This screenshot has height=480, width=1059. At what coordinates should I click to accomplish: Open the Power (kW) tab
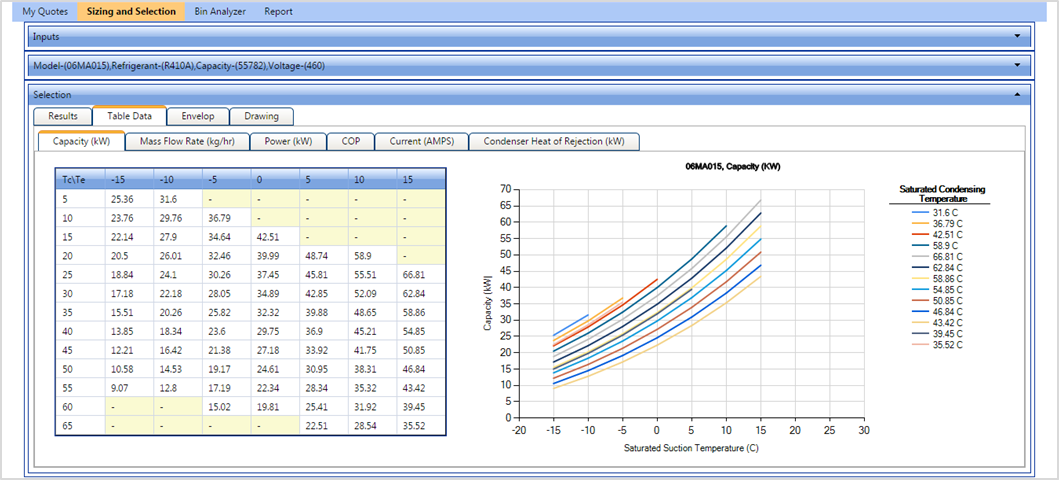[288, 142]
